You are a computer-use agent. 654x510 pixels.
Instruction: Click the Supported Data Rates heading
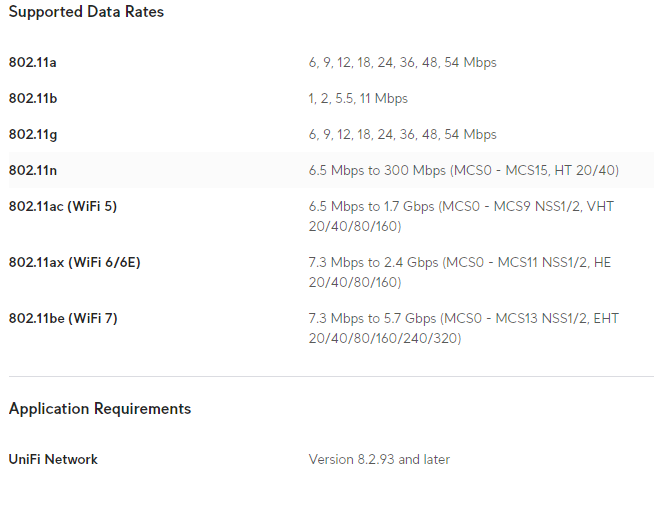pyautogui.click(x=86, y=13)
